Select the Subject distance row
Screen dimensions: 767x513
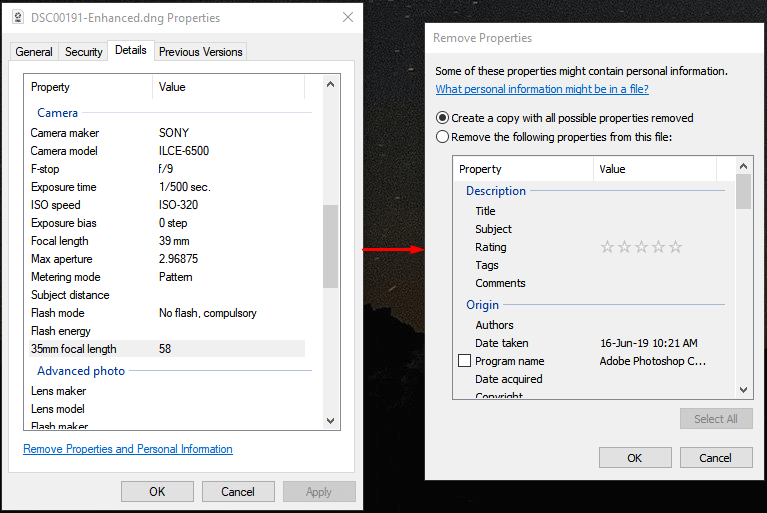coord(167,295)
